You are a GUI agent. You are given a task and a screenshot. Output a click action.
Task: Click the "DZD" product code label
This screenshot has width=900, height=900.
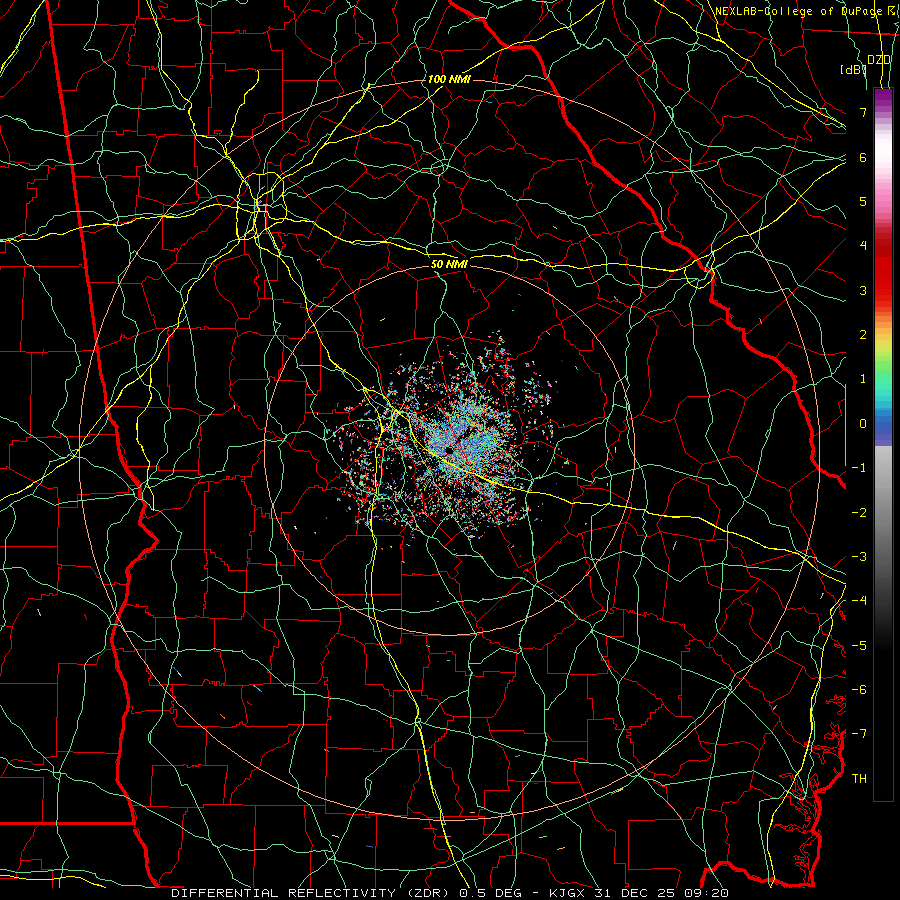point(879,60)
